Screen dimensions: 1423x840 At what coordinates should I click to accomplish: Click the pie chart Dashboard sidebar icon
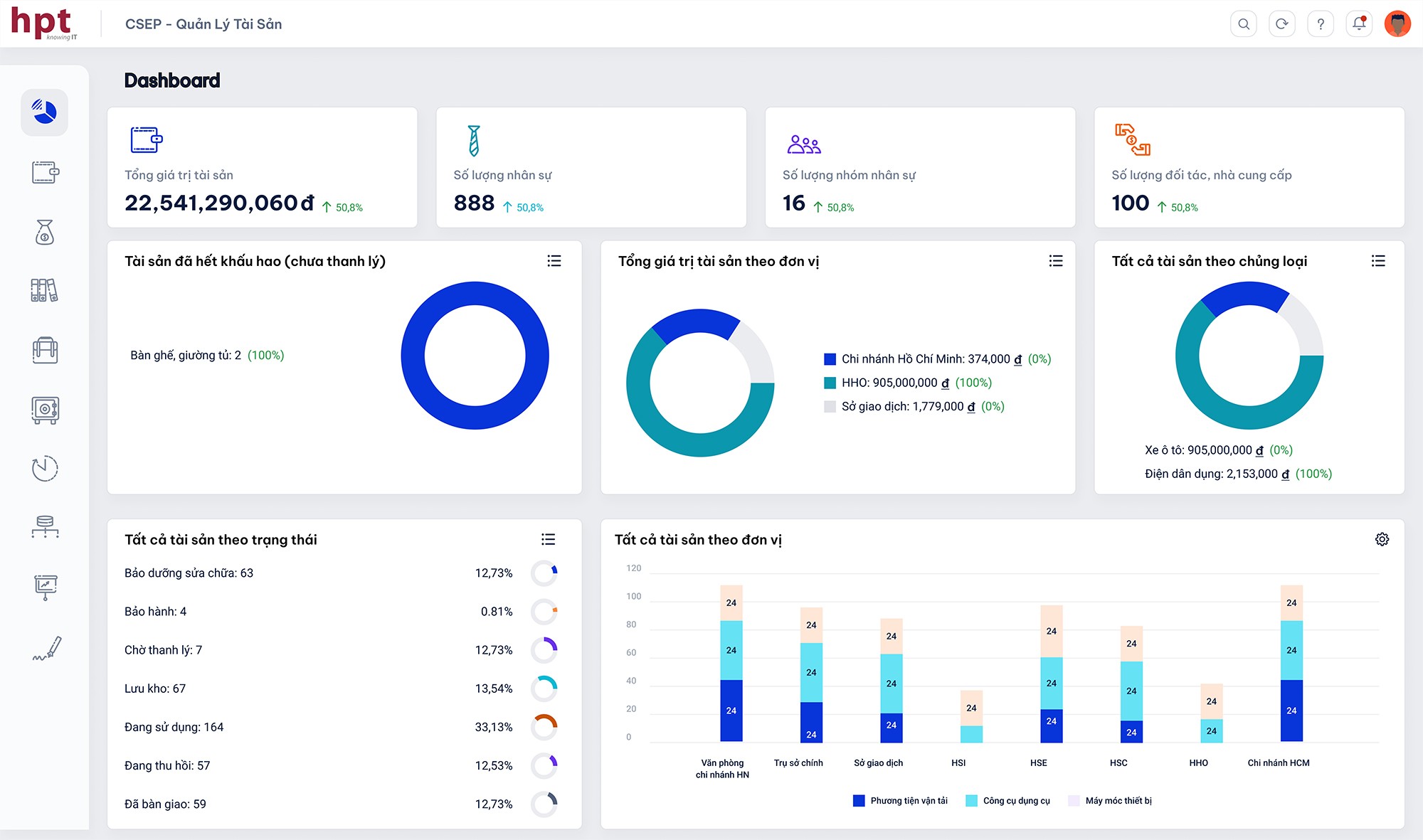[44, 112]
